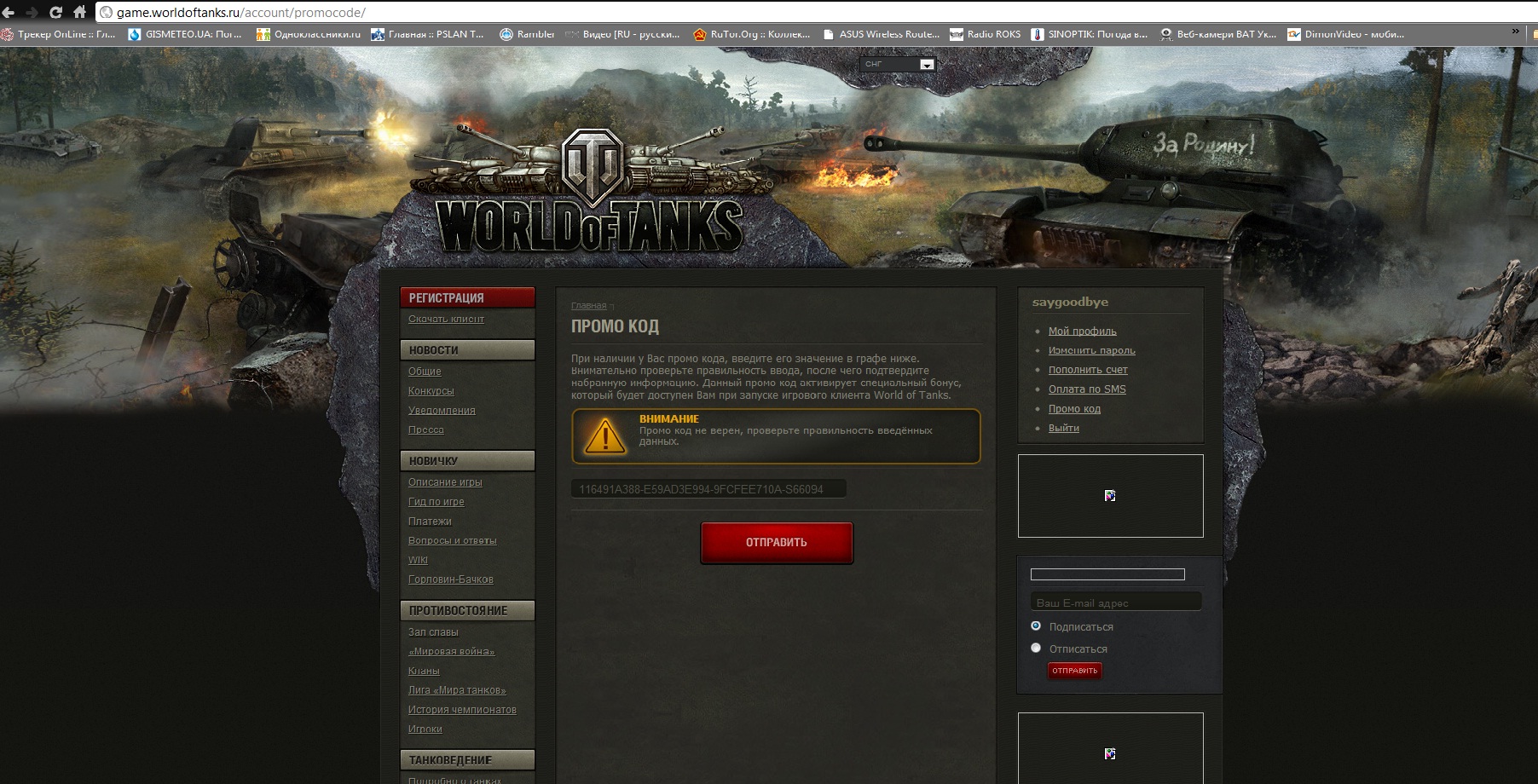Click the Пополнить счет link
The height and width of the screenshot is (784, 1538).
1088,371
